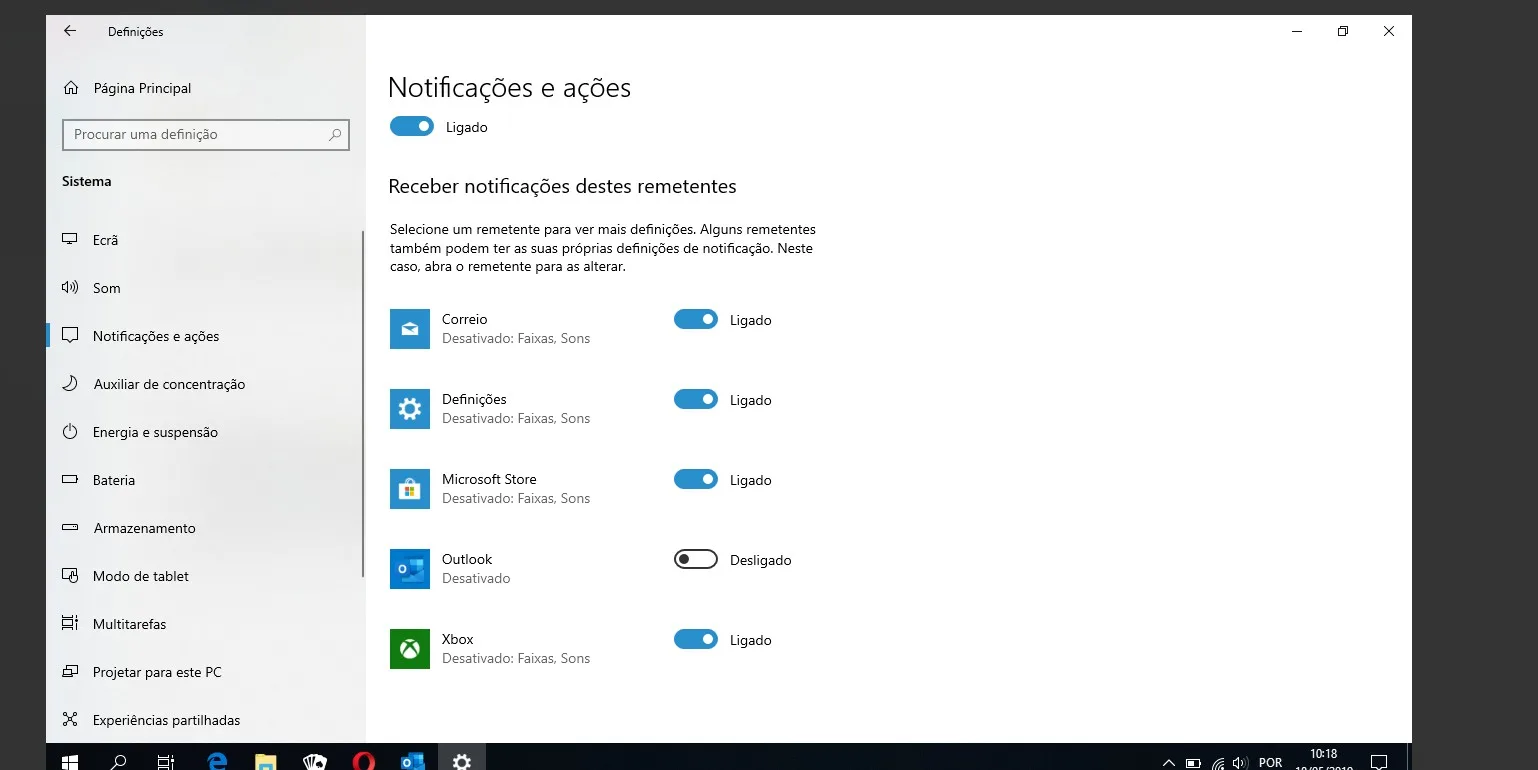Click the Armazenamento drive icon
Image resolution: width=1538 pixels, height=770 pixels.
(x=70, y=528)
